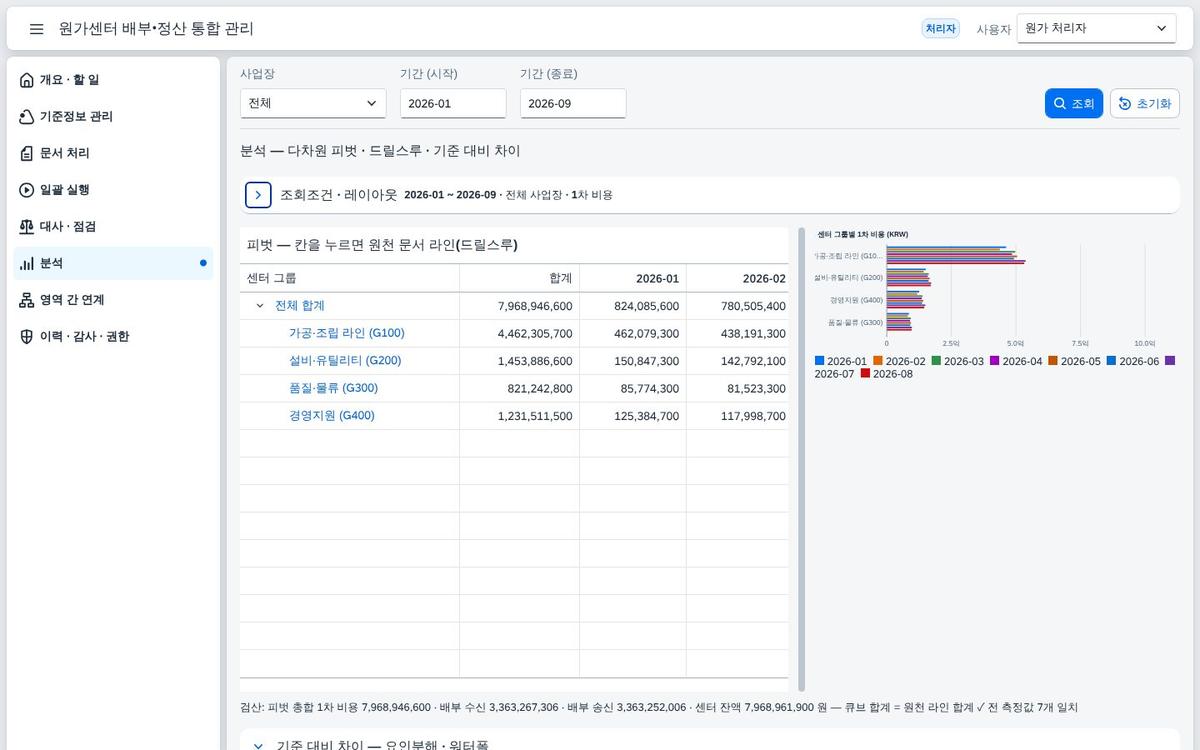Click the 품질·물류 (G300) row in the pivot
Viewport: 1200px width, 750px height.
[x=333, y=388]
